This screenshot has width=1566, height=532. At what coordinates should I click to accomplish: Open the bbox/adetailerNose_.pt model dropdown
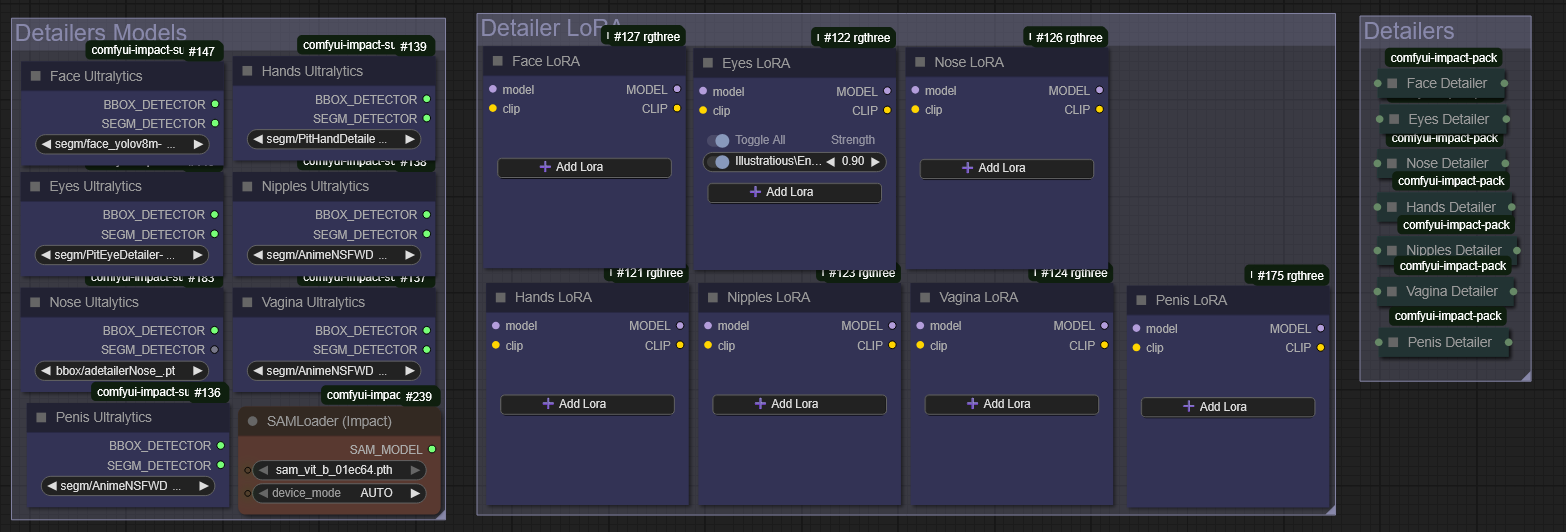tap(123, 370)
